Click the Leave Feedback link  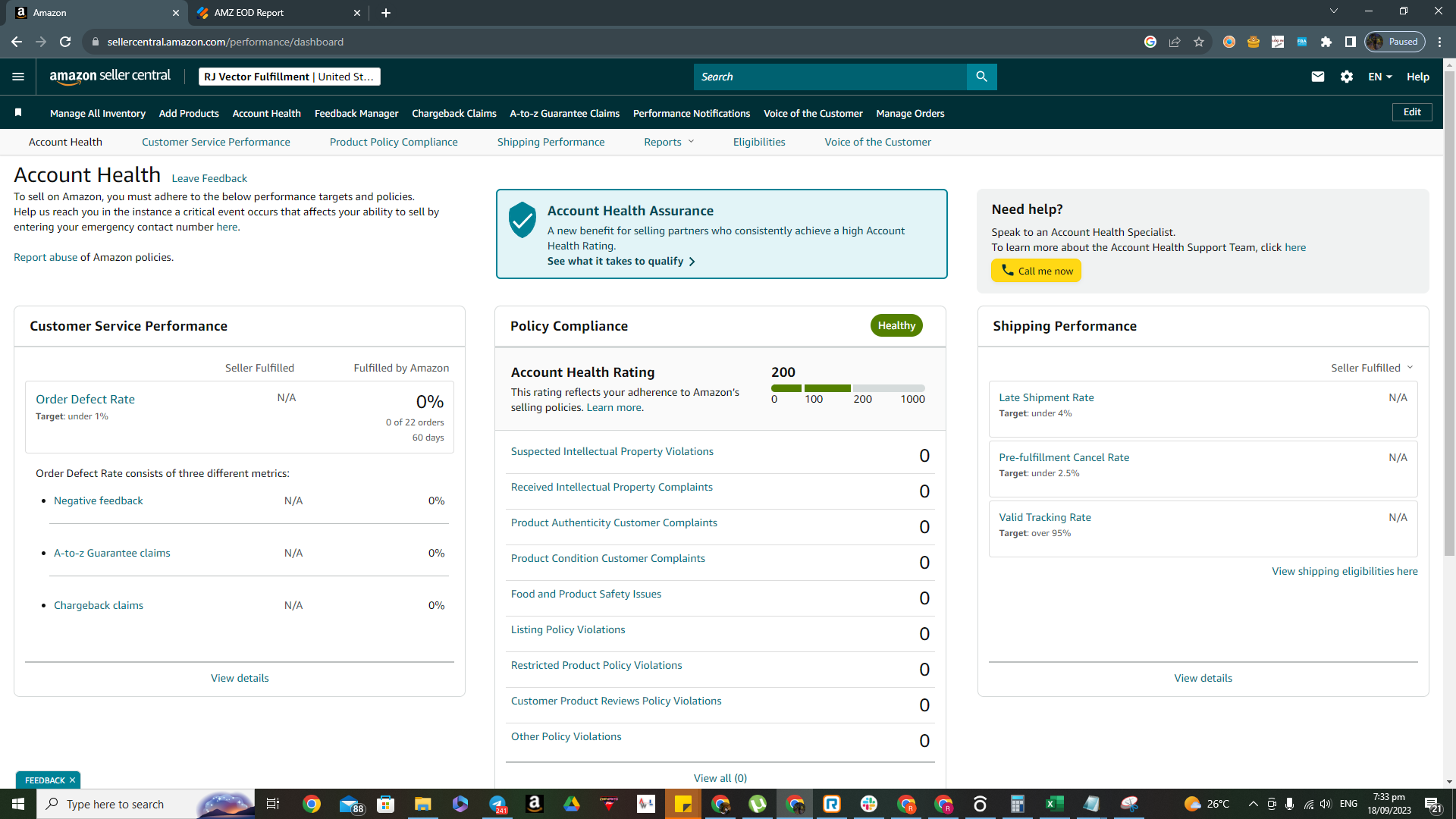(209, 178)
